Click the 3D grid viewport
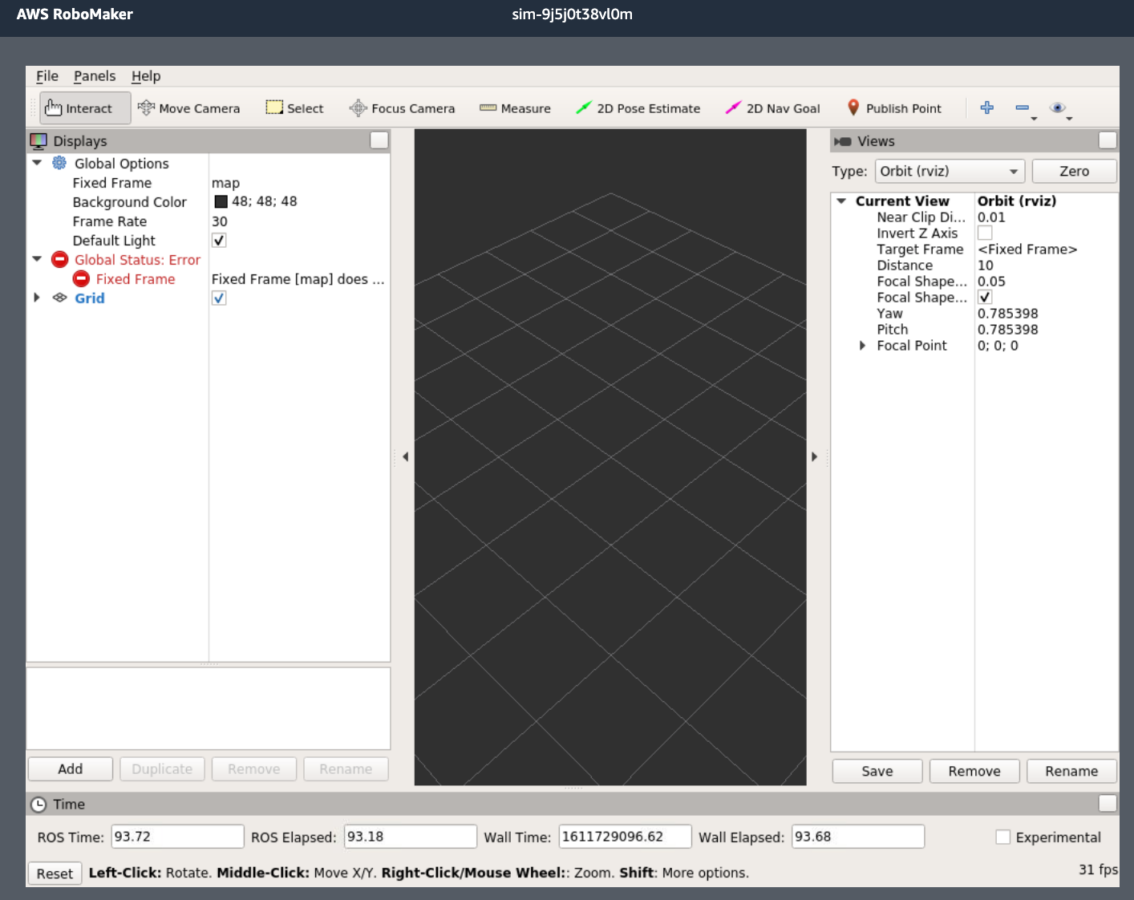 click(x=610, y=457)
